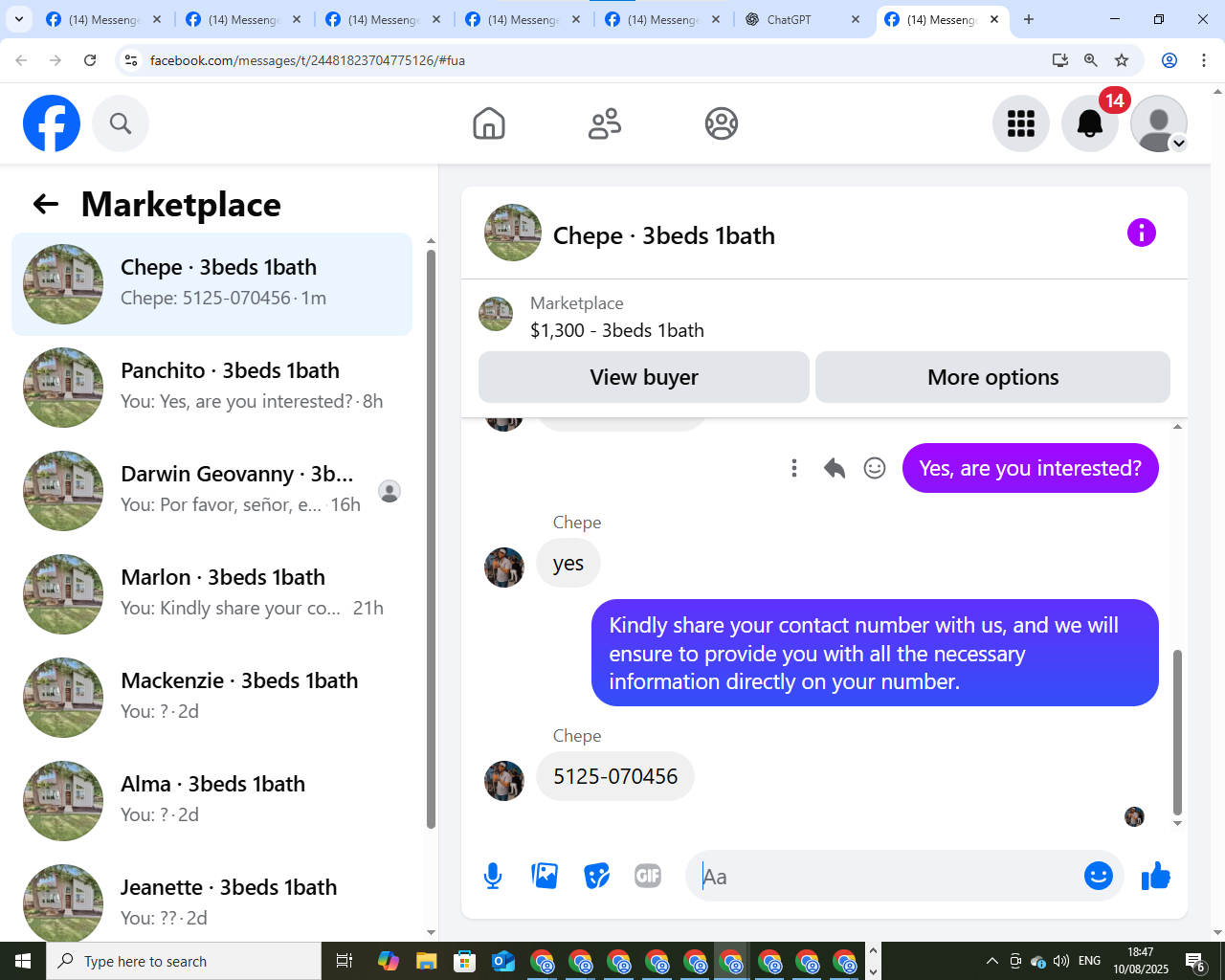The height and width of the screenshot is (980, 1225).
Task: Open Task View on the taskbar
Action: pos(345,961)
